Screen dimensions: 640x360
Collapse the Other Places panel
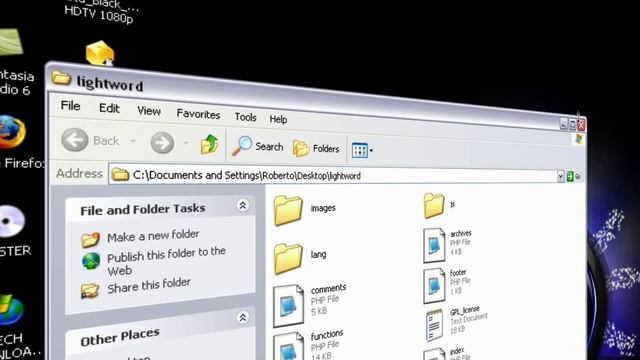[242, 318]
